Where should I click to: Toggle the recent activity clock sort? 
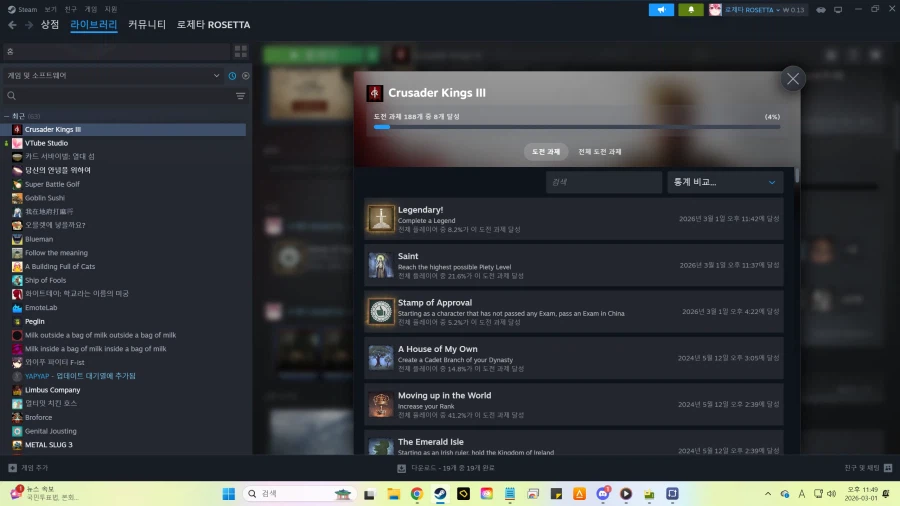[232, 75]
